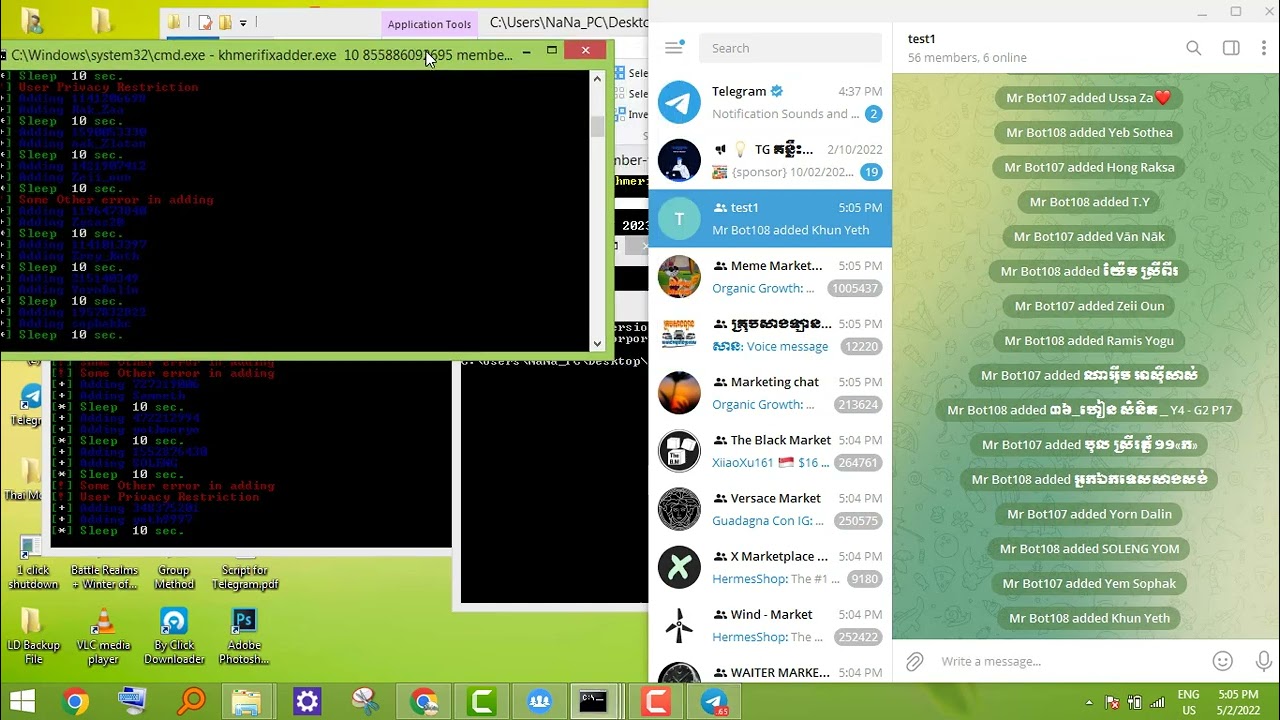The image size is (1280, 720).
Task: Open the blue group-people taskbar app
Action: (x=540, y=702)
